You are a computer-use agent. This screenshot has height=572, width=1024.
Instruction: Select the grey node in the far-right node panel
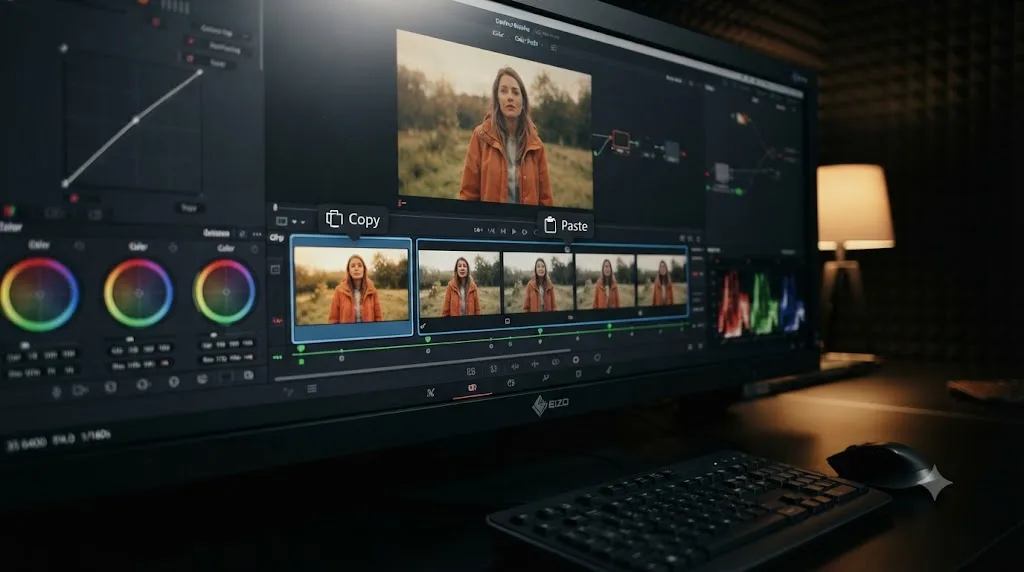point(722,172)
